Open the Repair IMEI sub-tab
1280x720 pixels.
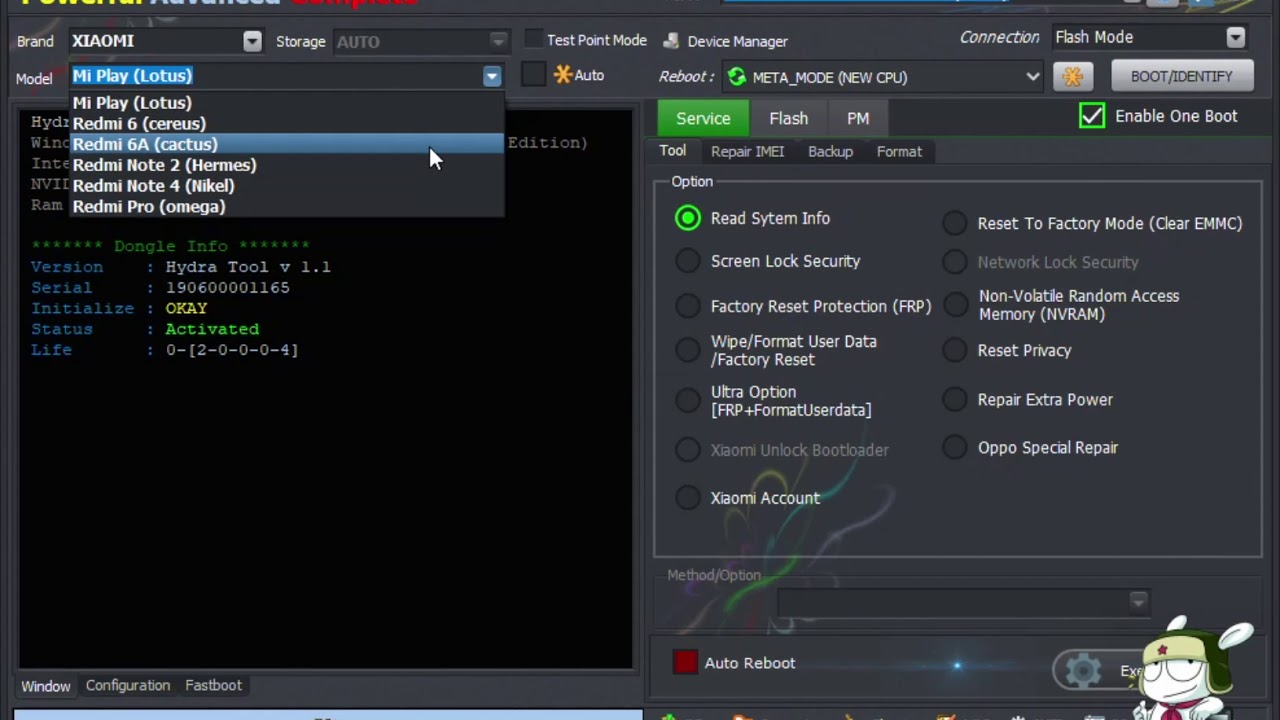pos(747,152)
